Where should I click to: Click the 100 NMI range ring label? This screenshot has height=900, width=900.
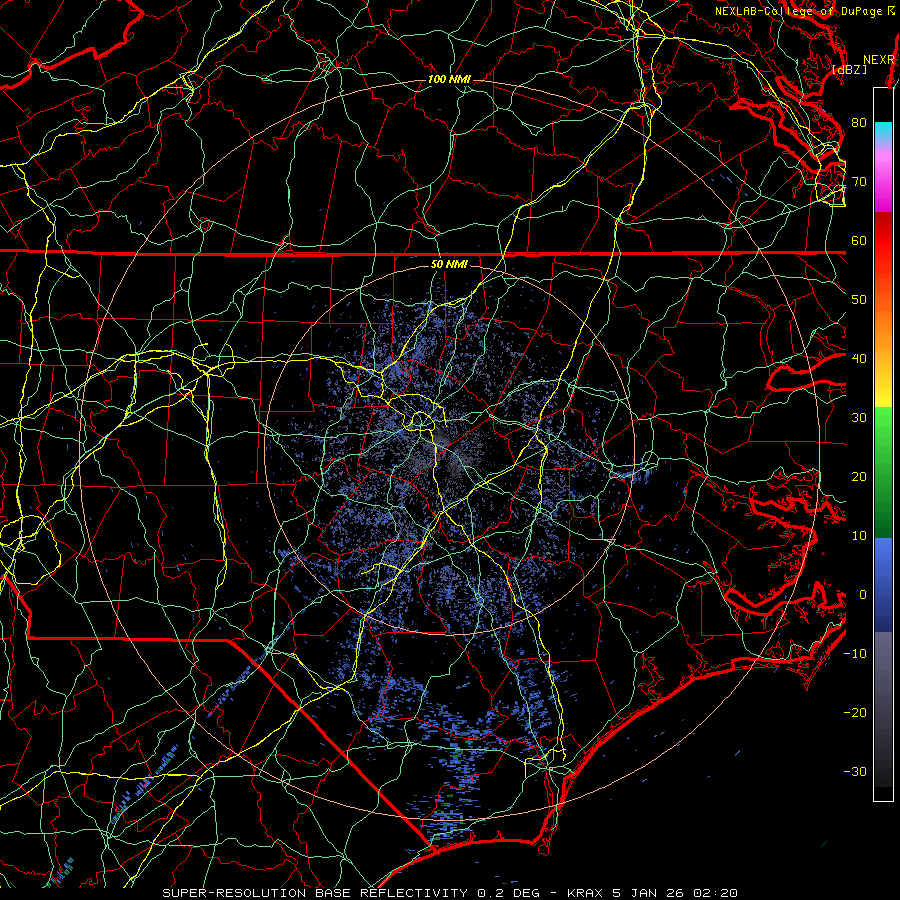(449, 79)
